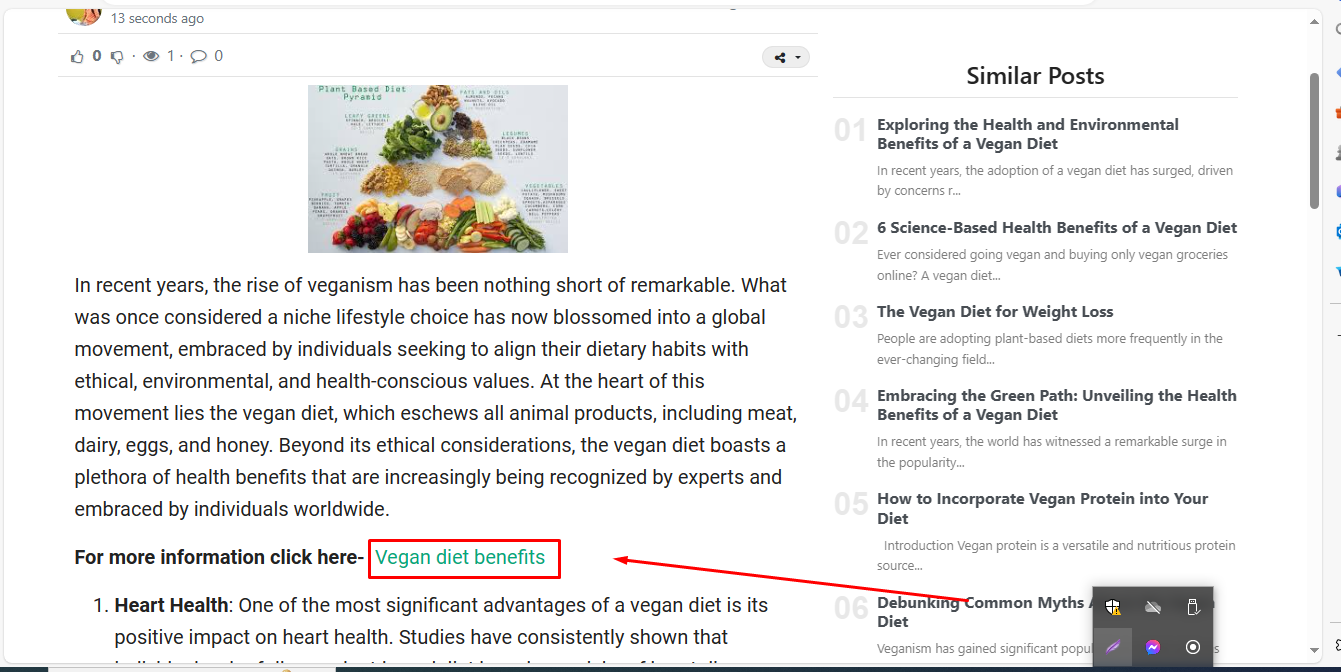The height and width of the screenshot is (672, 1341).
Task: Open the Vegan diet benefits link
Action: (x=460, y=558)
